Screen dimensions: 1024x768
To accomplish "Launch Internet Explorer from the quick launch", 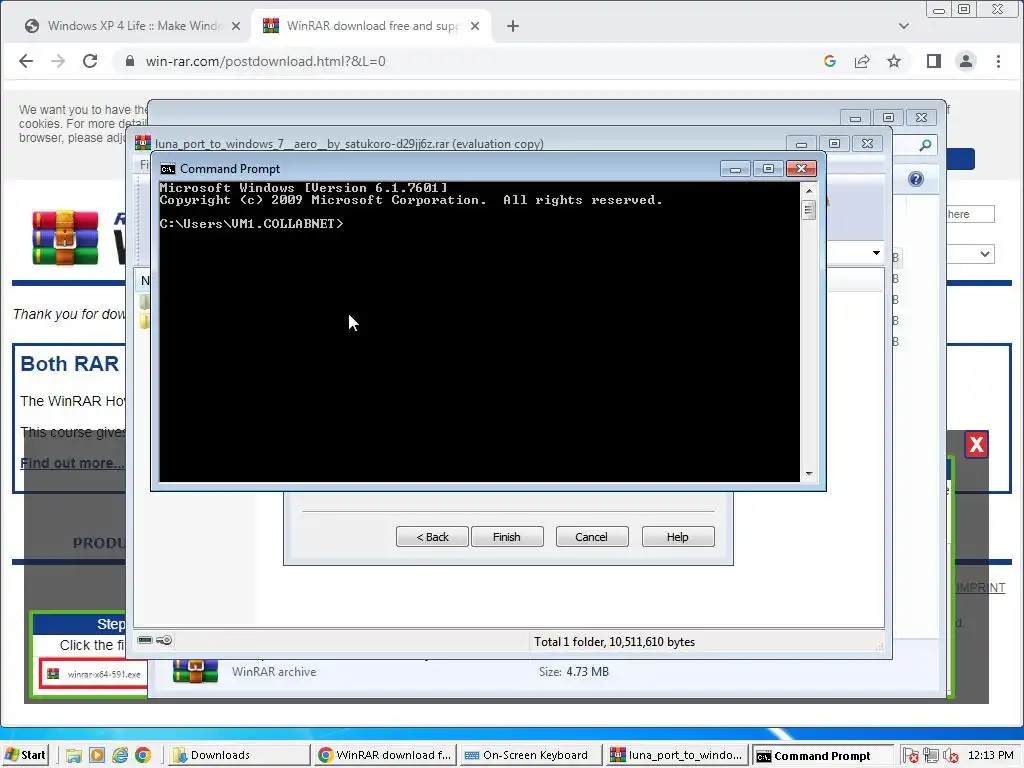I will coord(120,756).
